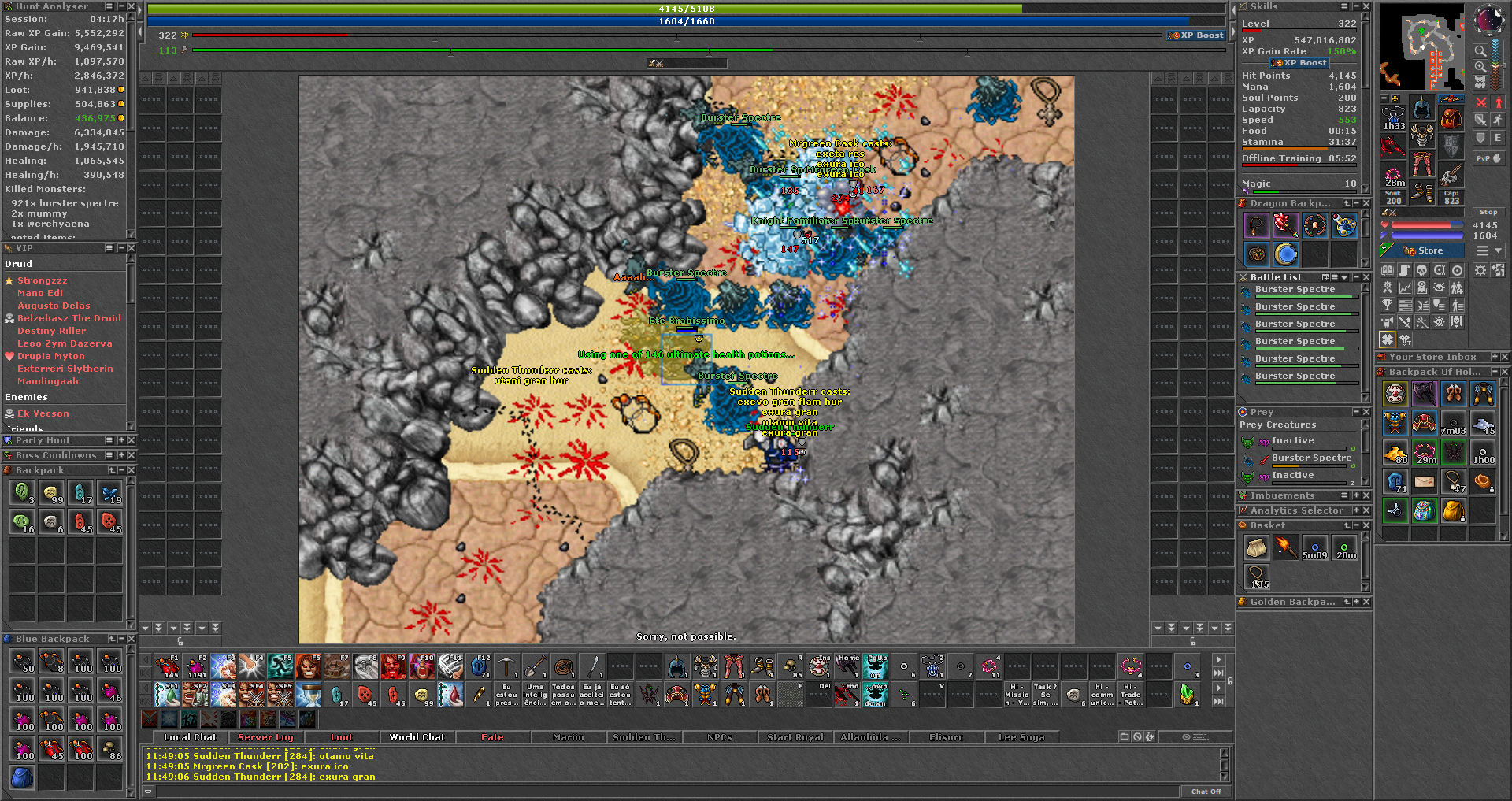This screenshot has height=801, width=1512.
Task: Zoom out the minimap
Action: pyautogui.click(x=1480, y=51)
